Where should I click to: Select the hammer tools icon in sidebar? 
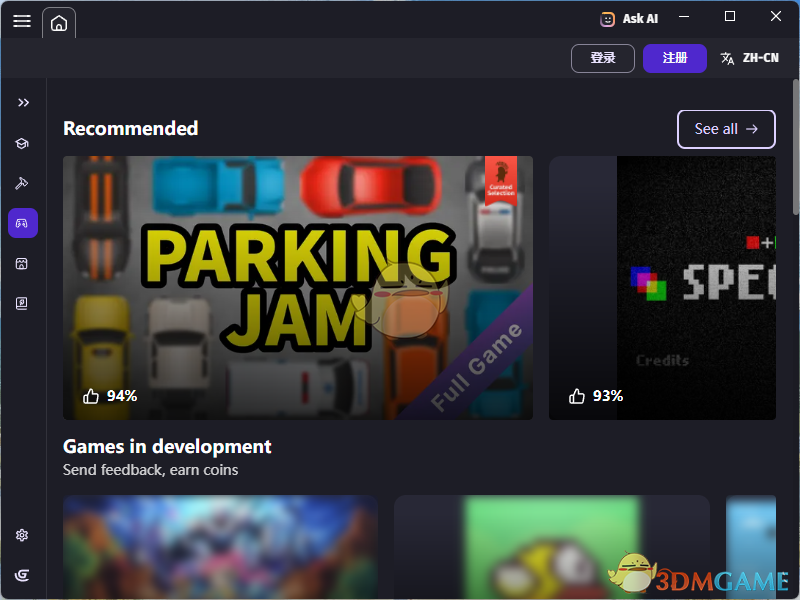pyautogui.click(x=22, y=183)
